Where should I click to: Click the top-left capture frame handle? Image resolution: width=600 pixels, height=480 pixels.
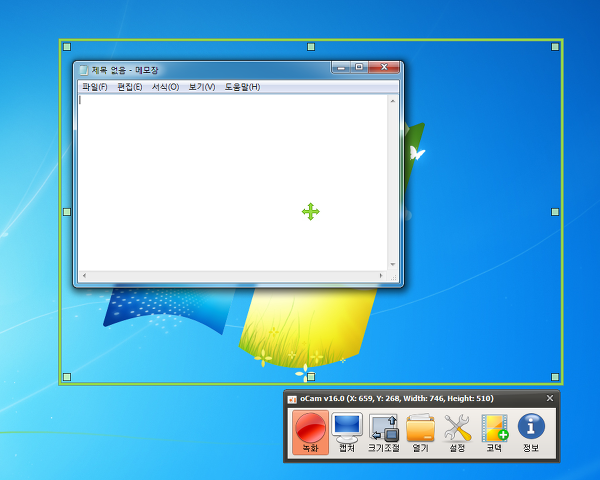pyautogui.click(x=67, y=47)
